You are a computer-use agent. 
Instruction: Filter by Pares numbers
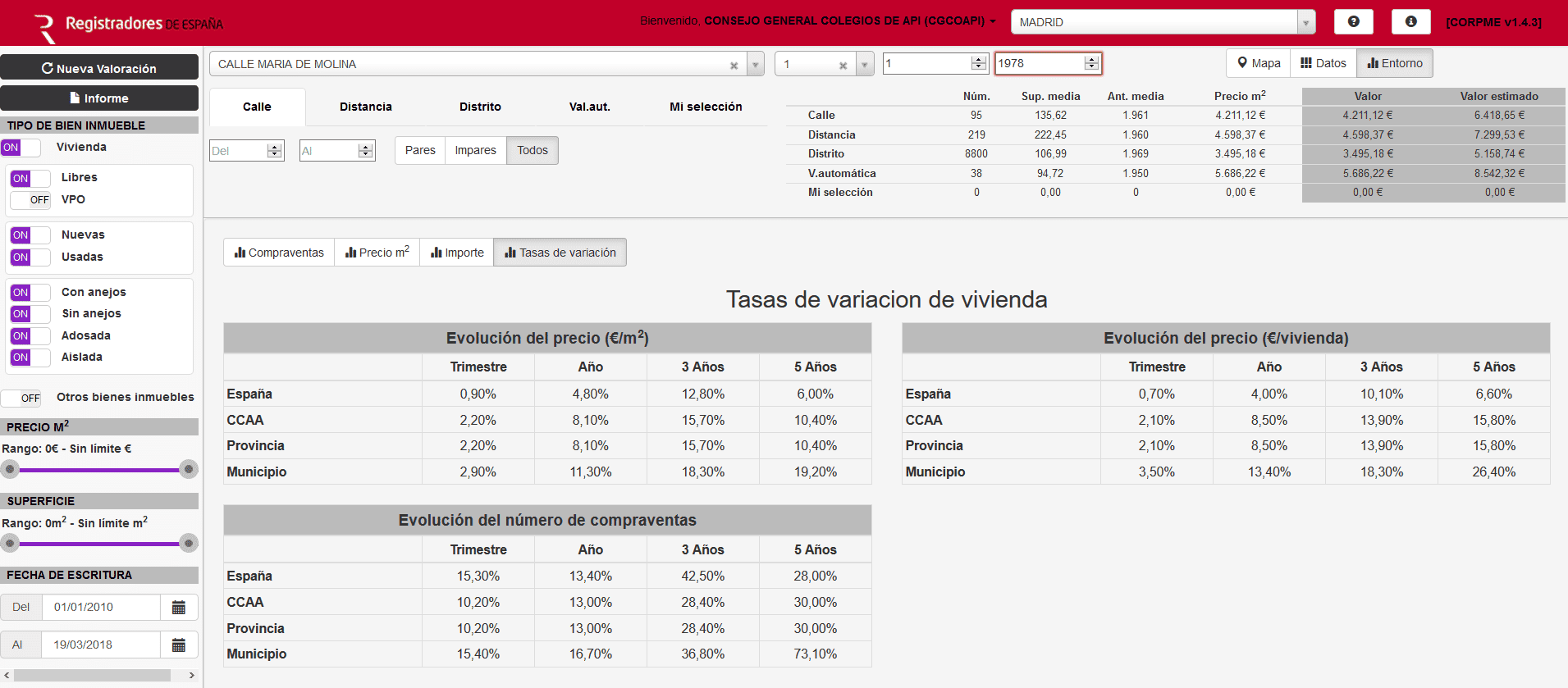(x=420, y=150)
